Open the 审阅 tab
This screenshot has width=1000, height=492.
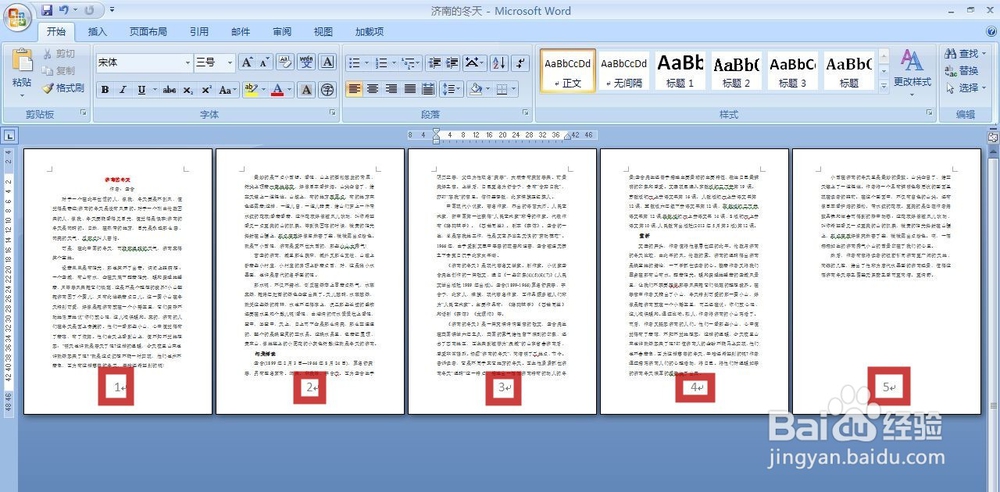(x=282, y=32)
